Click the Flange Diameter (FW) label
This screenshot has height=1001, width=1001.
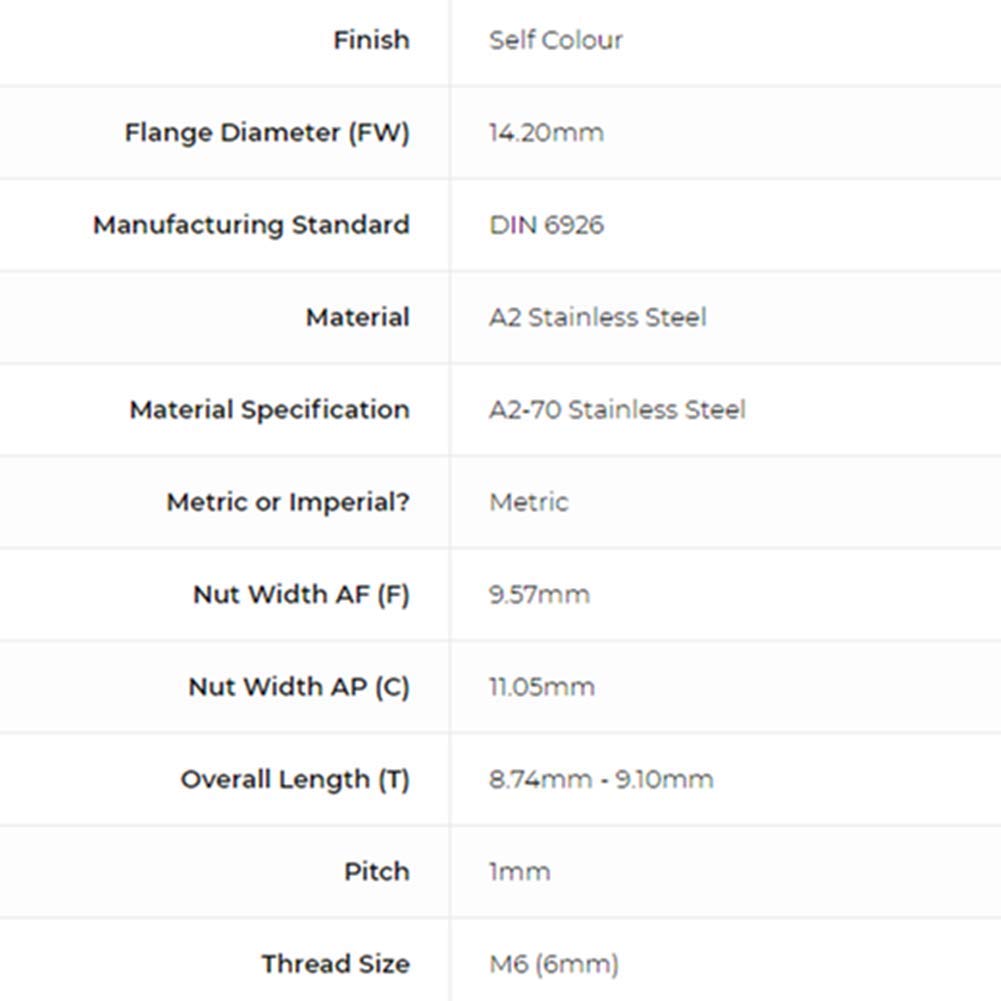[x=267, y=133]
